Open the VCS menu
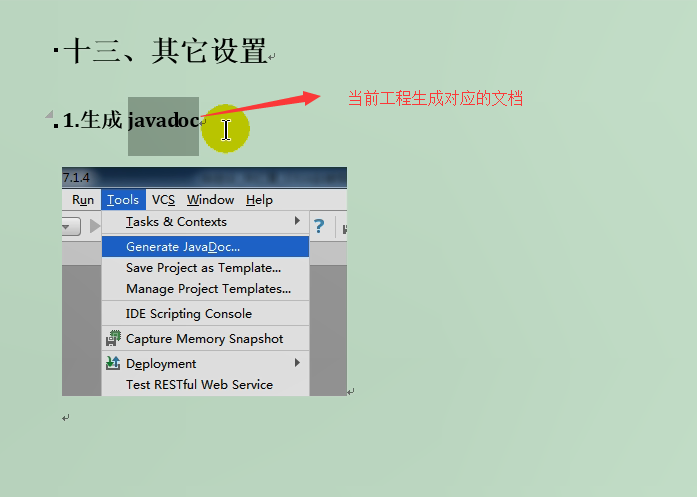 tap(163, 200)
